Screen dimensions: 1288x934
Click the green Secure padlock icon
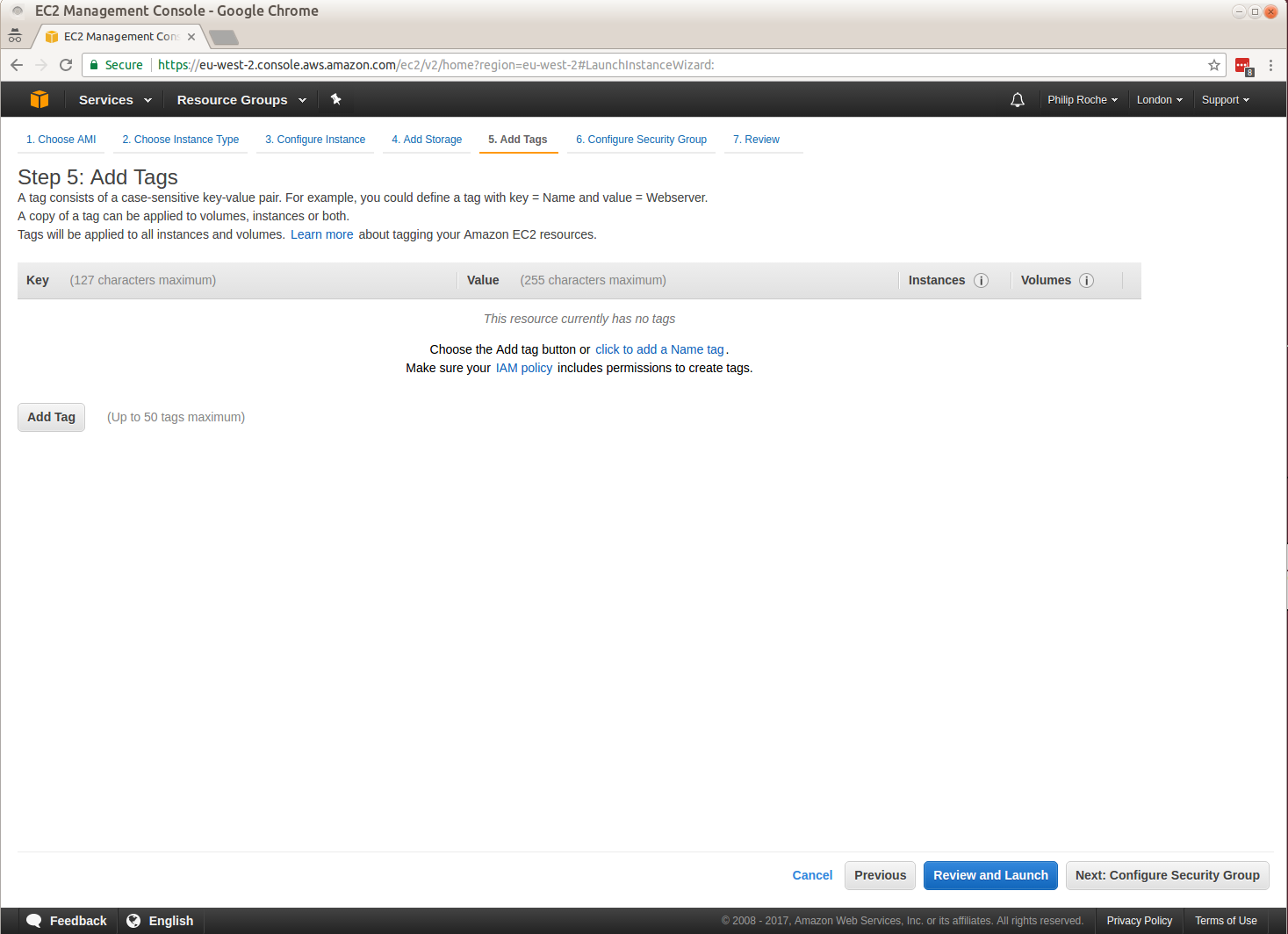coord(94,65)
